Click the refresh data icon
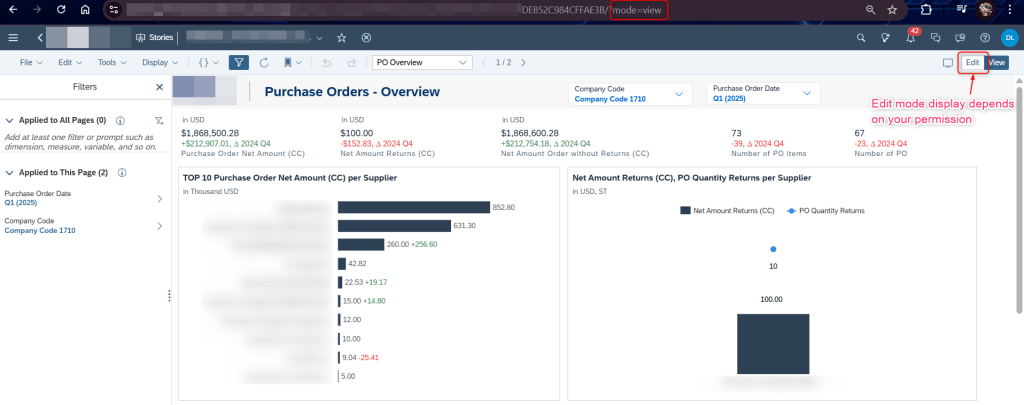 point(264,62)
